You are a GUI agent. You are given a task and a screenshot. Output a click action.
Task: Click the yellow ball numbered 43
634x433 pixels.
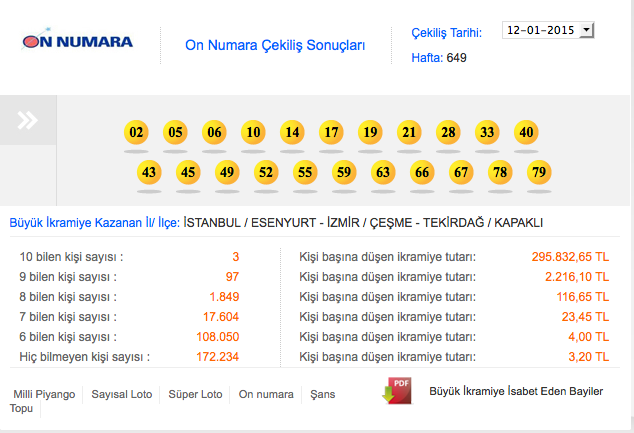point(149,172)
